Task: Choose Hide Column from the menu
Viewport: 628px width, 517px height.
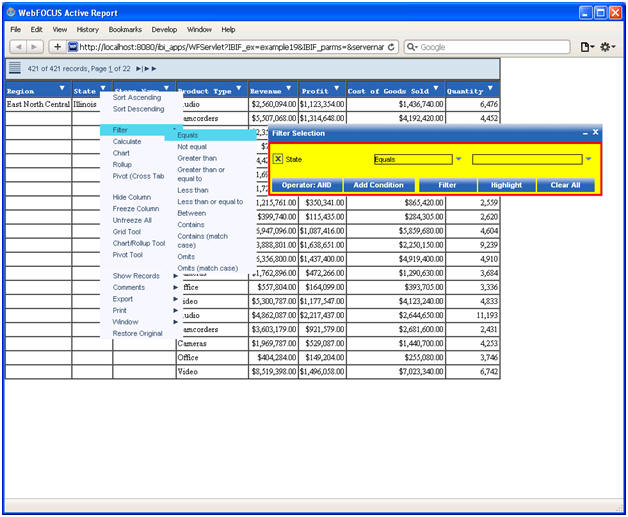Action: 131,197
